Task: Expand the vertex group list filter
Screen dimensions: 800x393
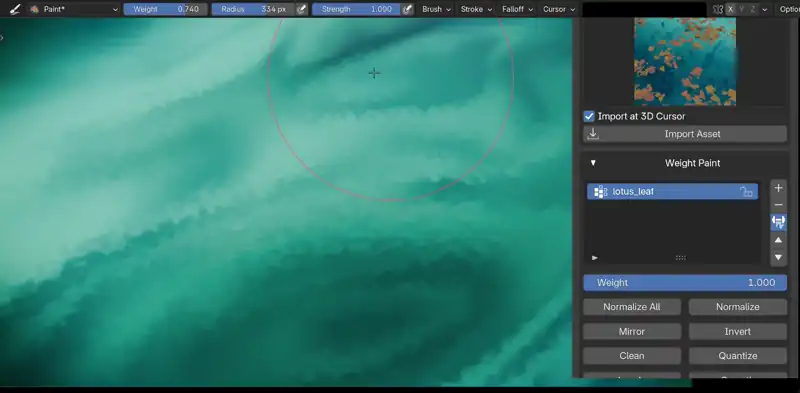Action: (594, 258)
